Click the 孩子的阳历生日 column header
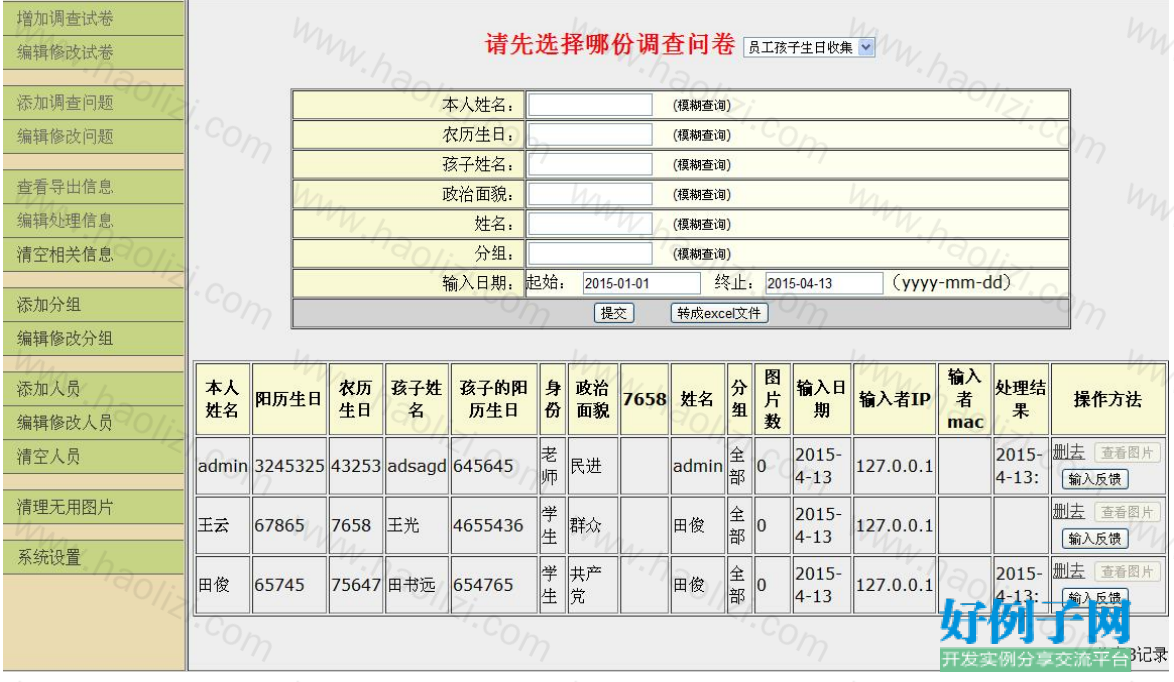This screenshot has width=1174, height=682. (x=494, y=399)
